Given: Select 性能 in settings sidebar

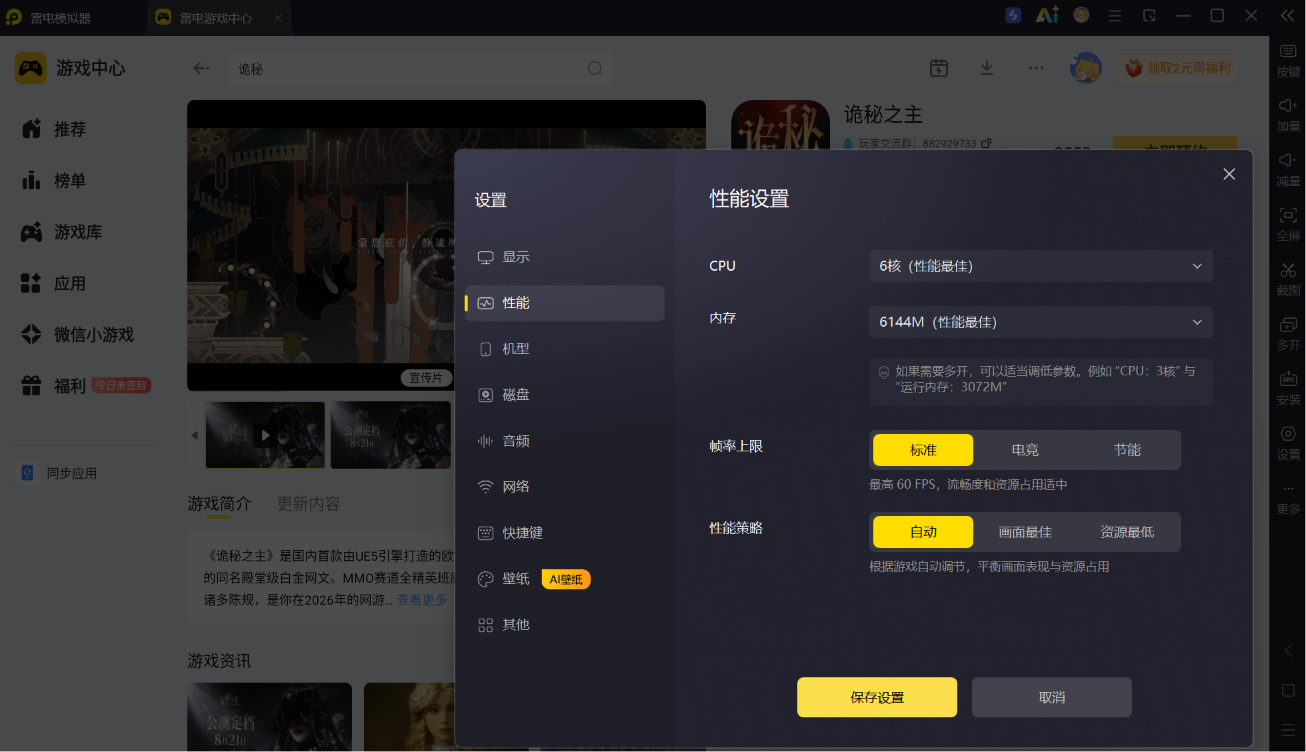Looking at the screenshot, I should 565,303.
